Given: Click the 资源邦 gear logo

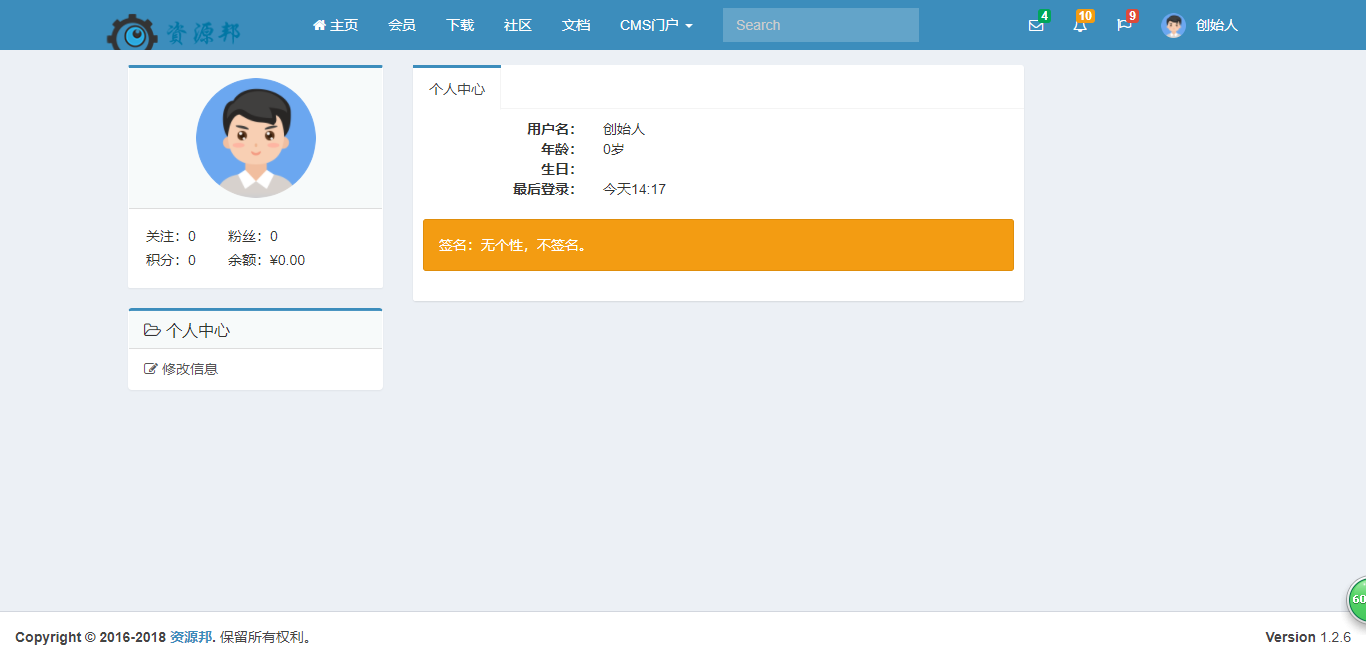Looking at the screenshot, I should (x=174, y=32).
